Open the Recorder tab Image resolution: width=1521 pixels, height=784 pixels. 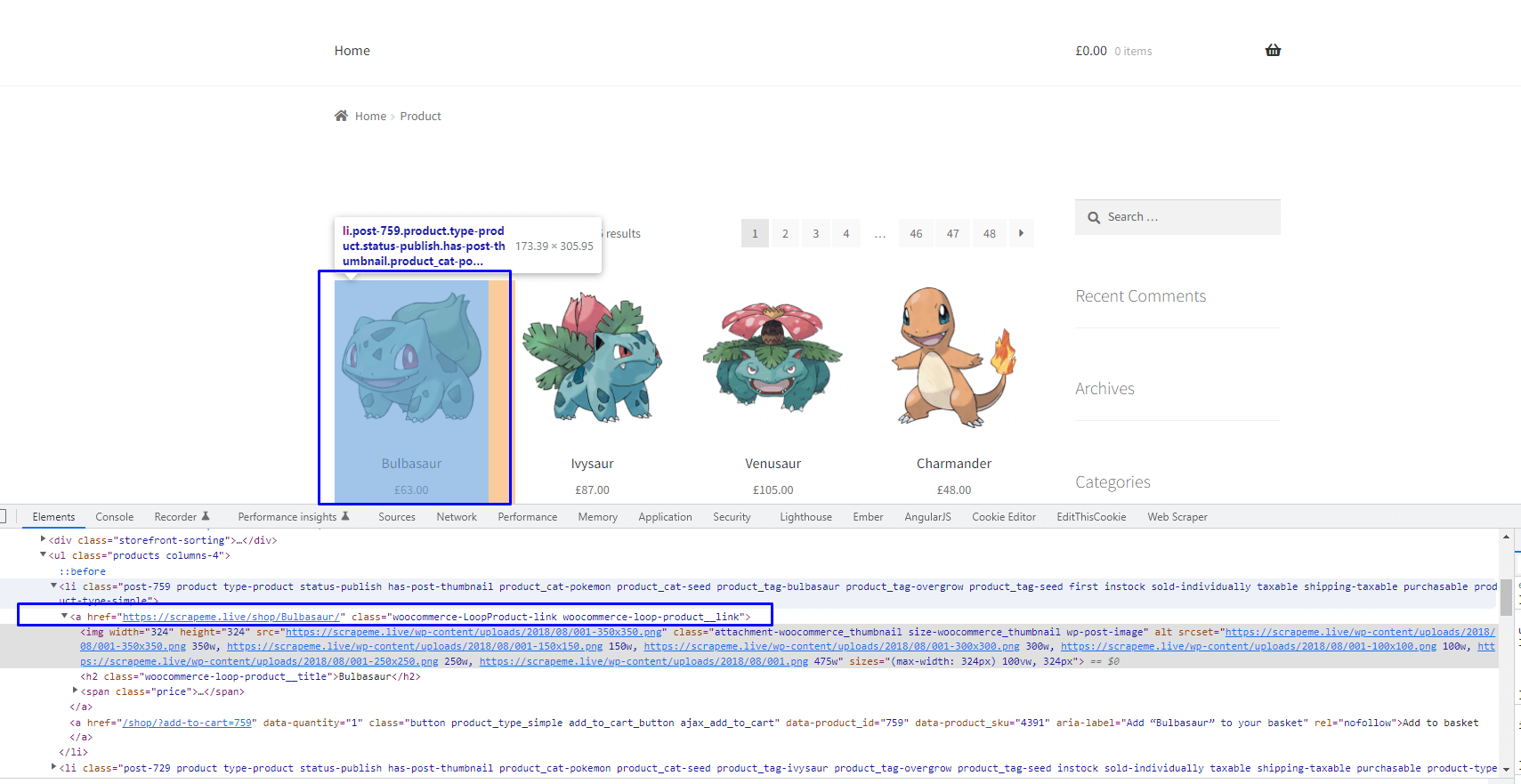click(175, 517)
